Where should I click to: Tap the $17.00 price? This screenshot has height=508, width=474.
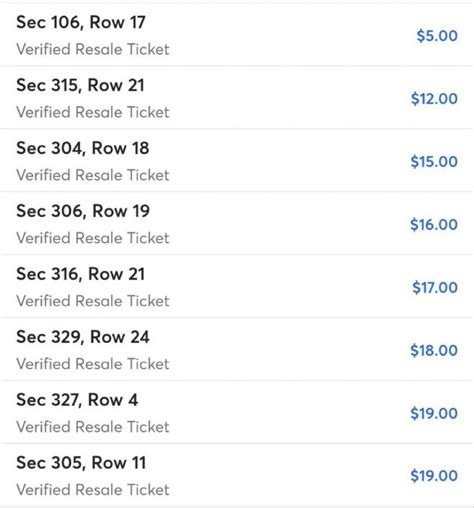(435, 287)
